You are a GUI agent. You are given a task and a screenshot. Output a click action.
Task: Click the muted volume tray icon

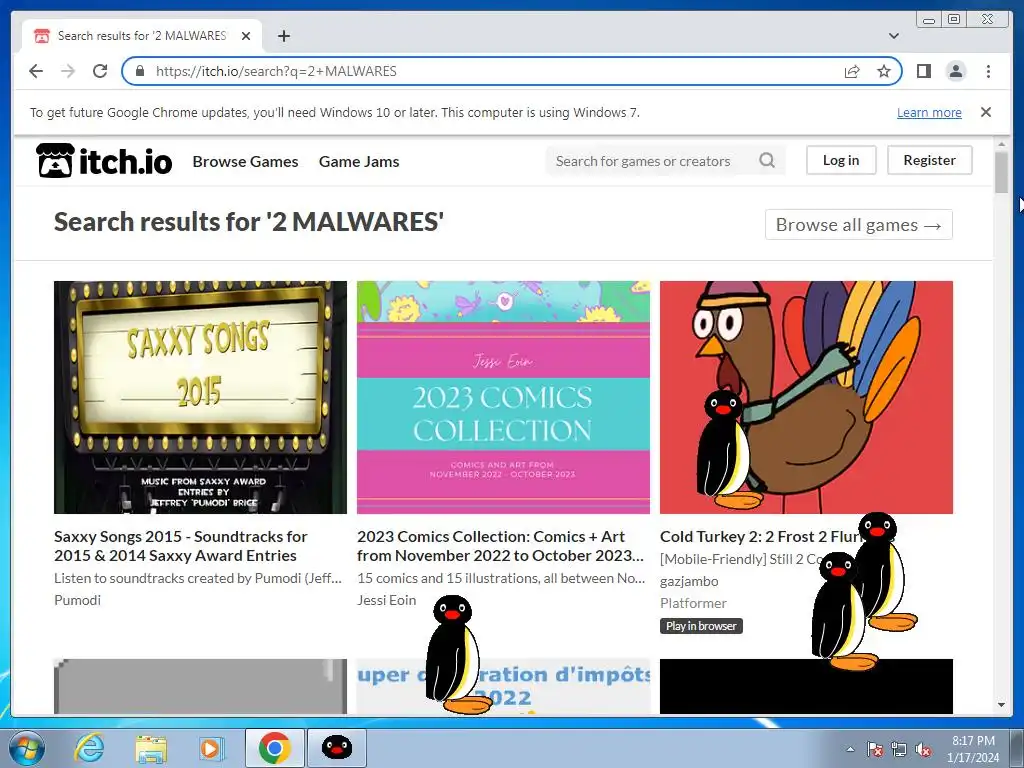(923, 749)
